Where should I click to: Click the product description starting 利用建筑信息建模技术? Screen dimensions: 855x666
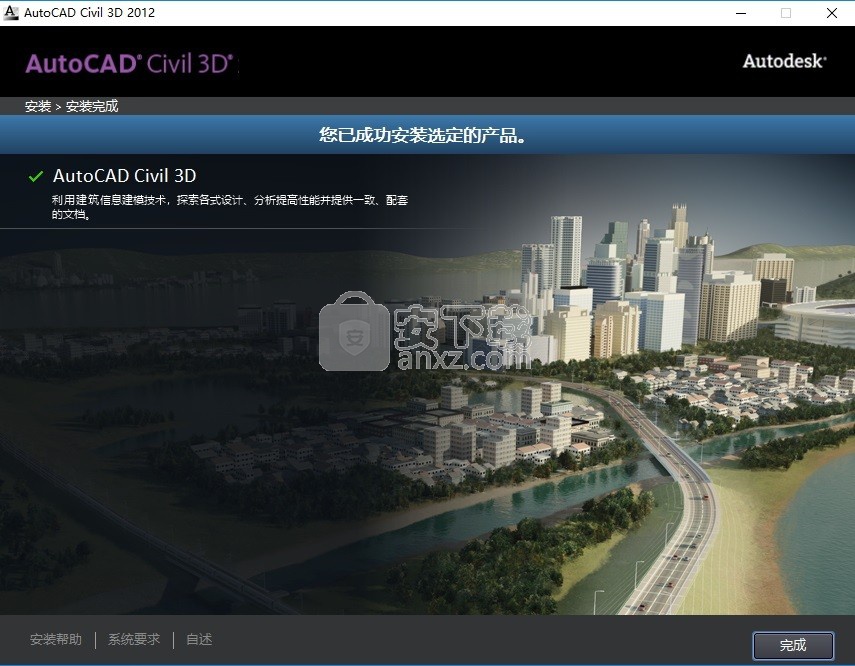click(x=230, y=207)
